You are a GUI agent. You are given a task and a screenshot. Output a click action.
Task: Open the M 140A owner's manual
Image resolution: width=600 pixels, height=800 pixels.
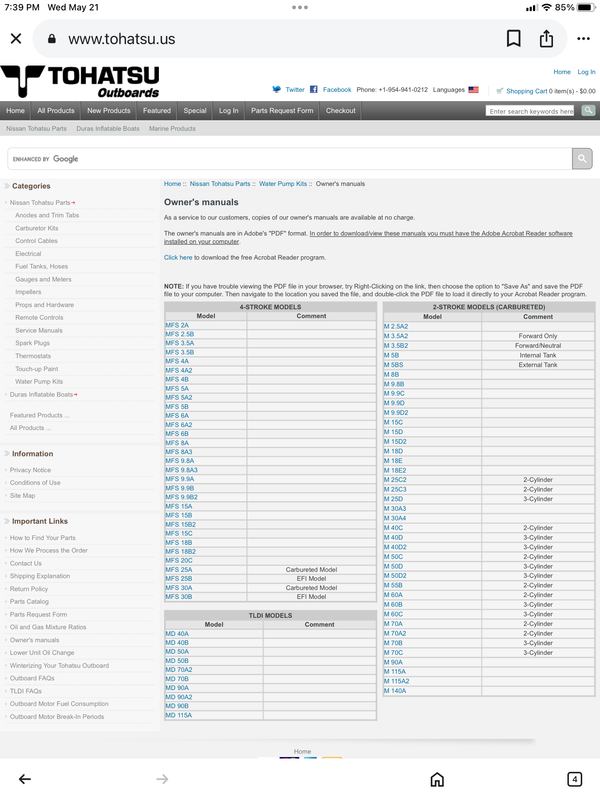pyautogui.click(x=395, y=691)
